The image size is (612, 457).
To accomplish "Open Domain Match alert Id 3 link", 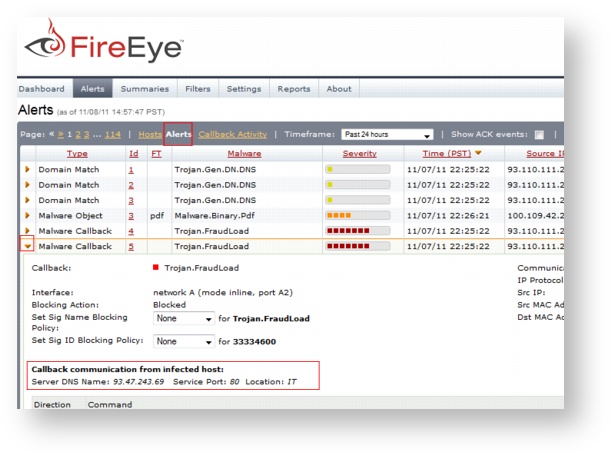I will (x=131, y=200).
